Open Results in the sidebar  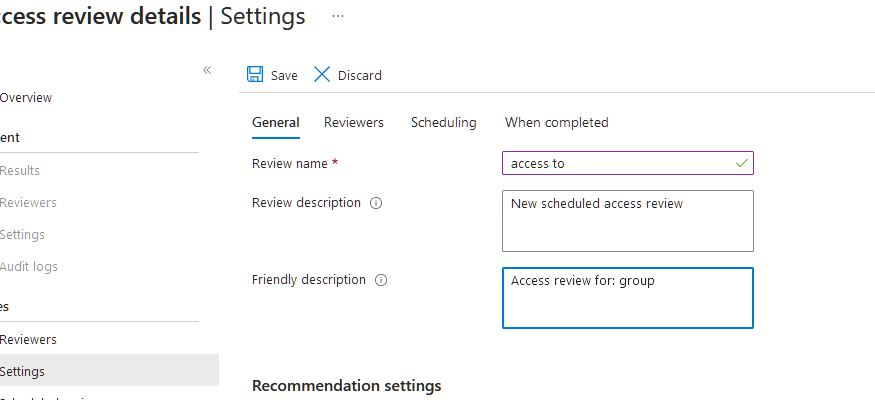tap(20, 171)
